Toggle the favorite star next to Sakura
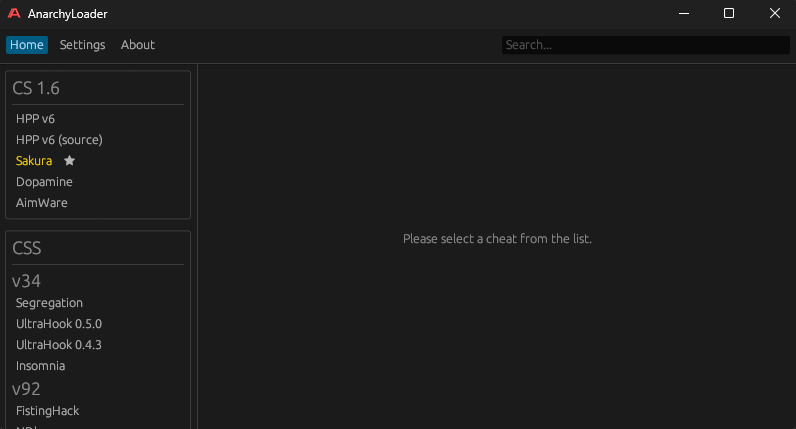796x429 pixels. point(70,160)
